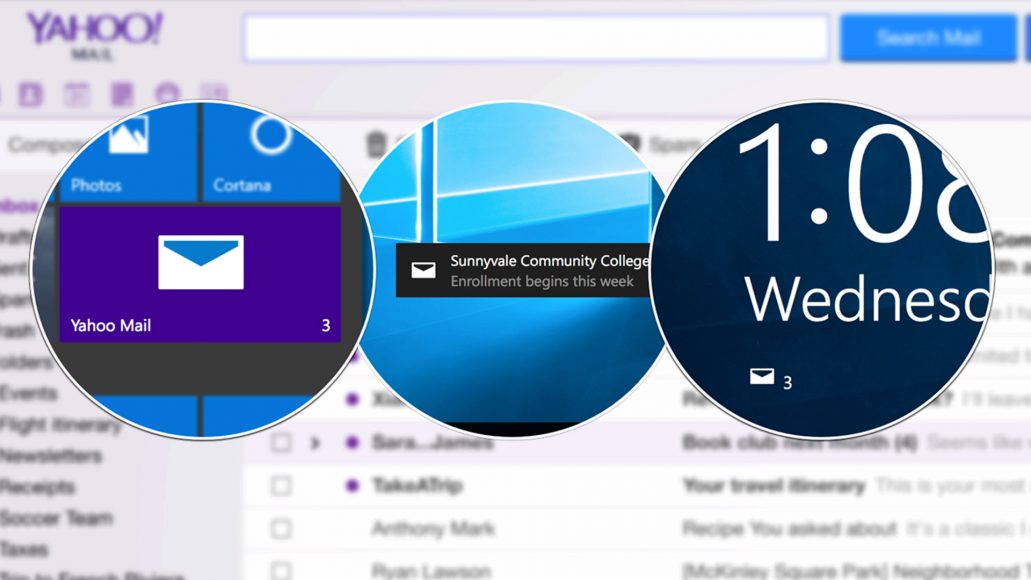Screen dimensions: 1031x580
Task: Select checkbox for Sara...James email
Action: coord(281,443)
